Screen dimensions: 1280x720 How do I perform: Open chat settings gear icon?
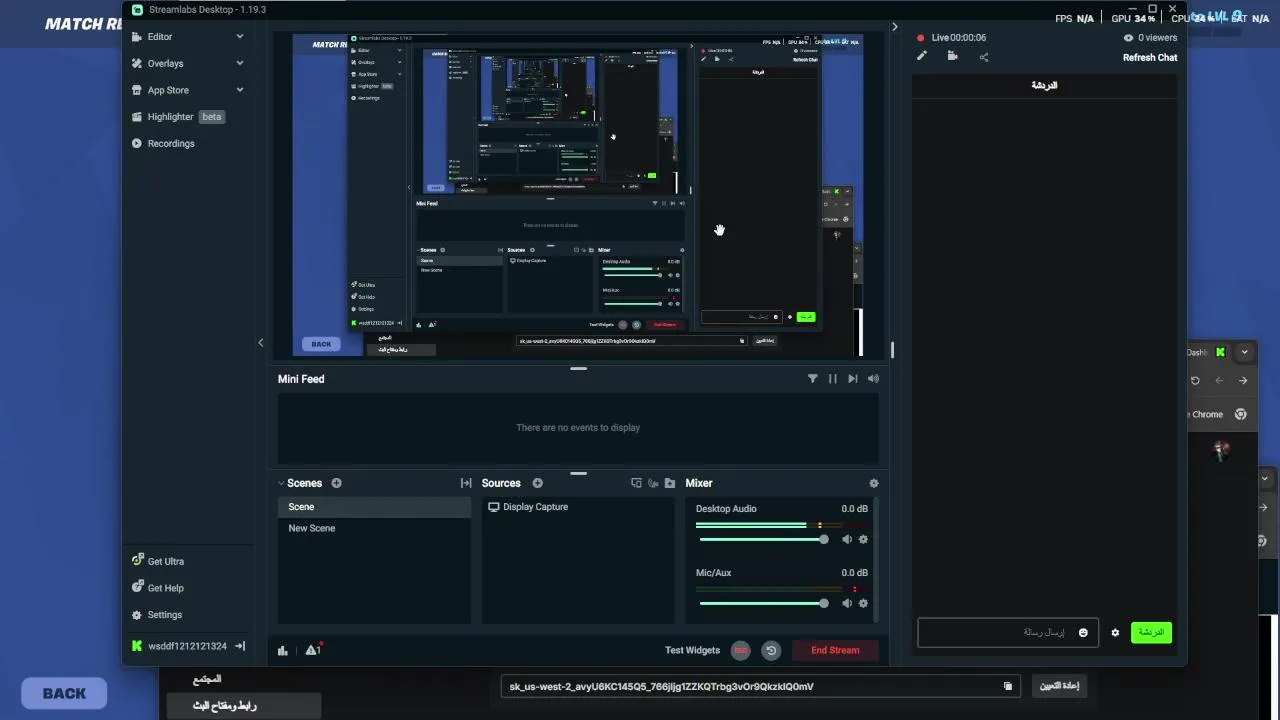(x=1115, y=633)
